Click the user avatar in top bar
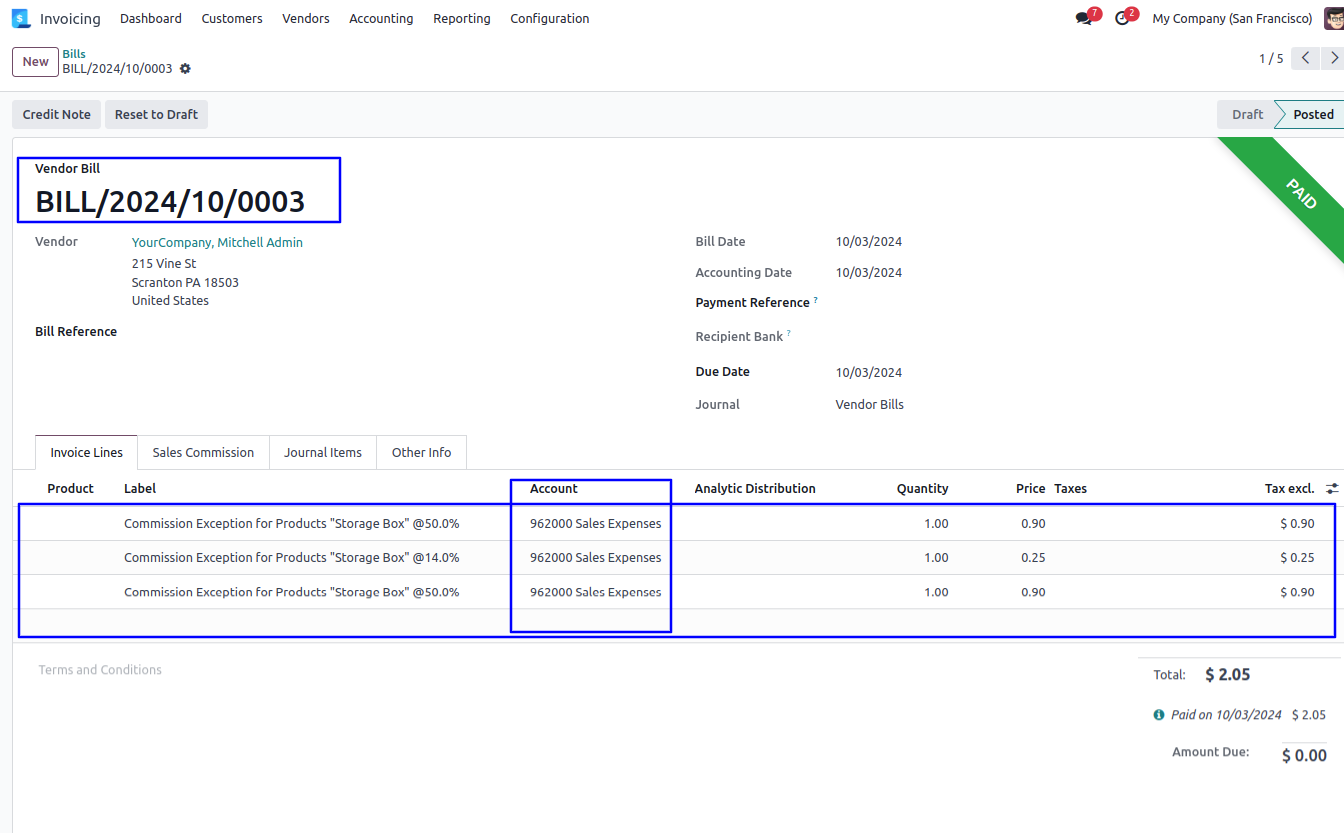Image resolution: width=1344 pixels, height=833 pixels. pos(1333,19)
